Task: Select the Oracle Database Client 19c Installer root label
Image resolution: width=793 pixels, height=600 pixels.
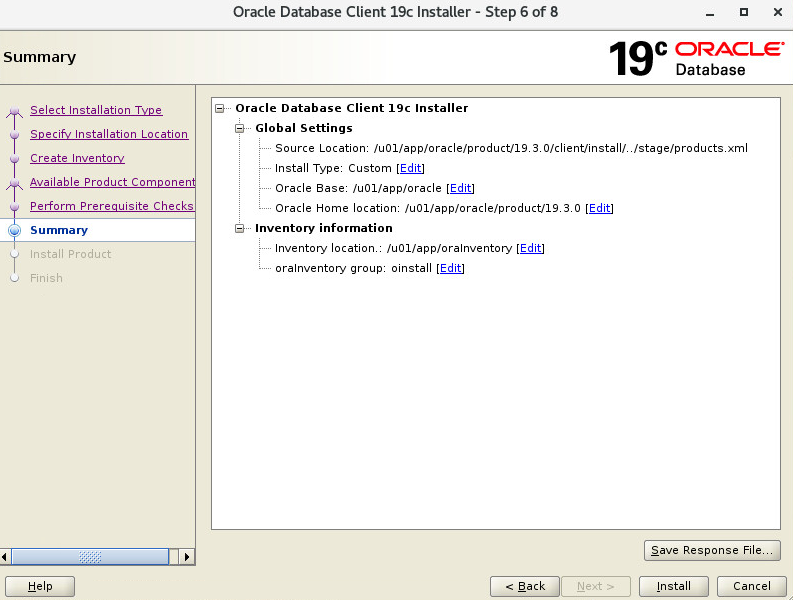Action: [x=351, y=108]
